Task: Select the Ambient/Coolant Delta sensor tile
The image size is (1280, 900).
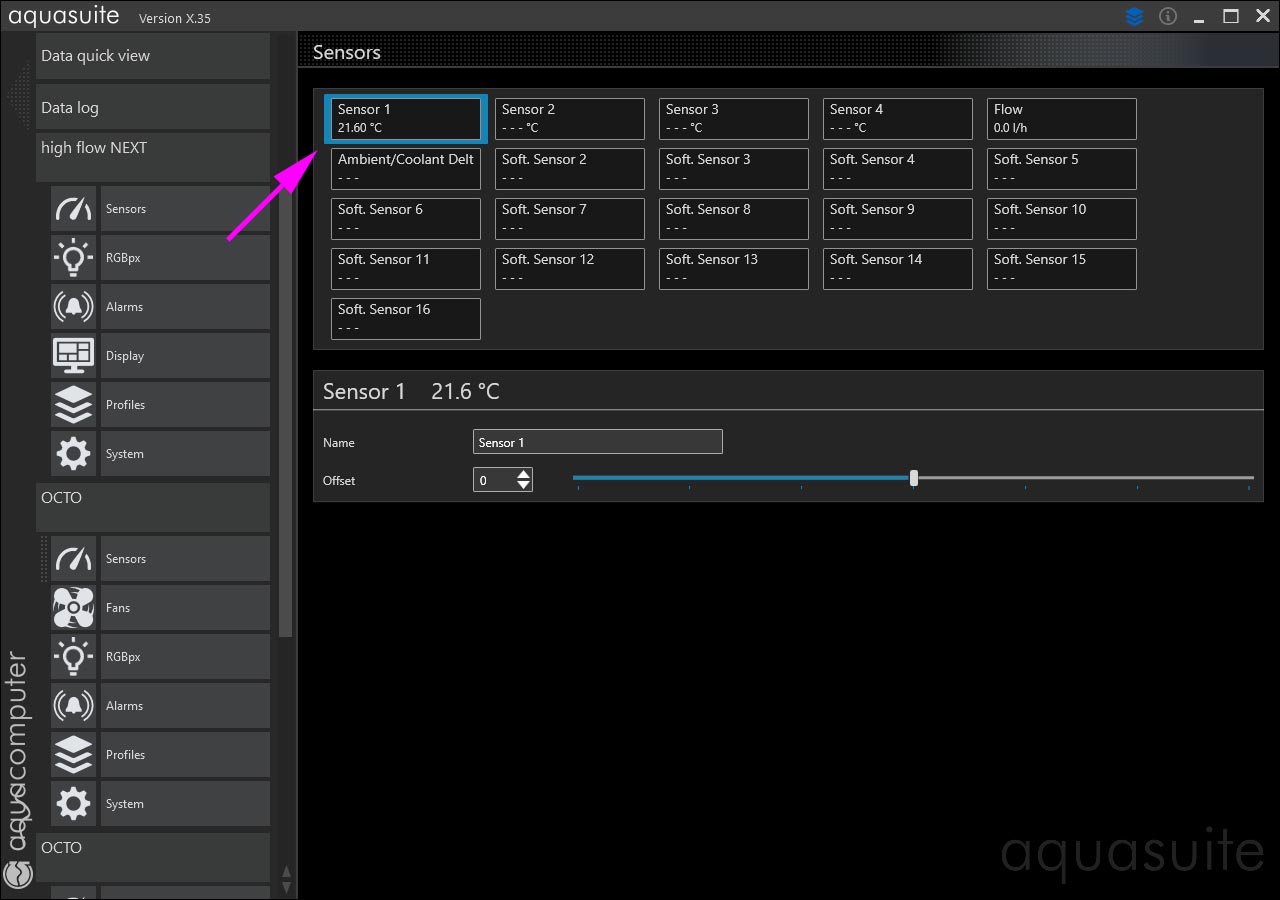Action: tap(405, 169)
